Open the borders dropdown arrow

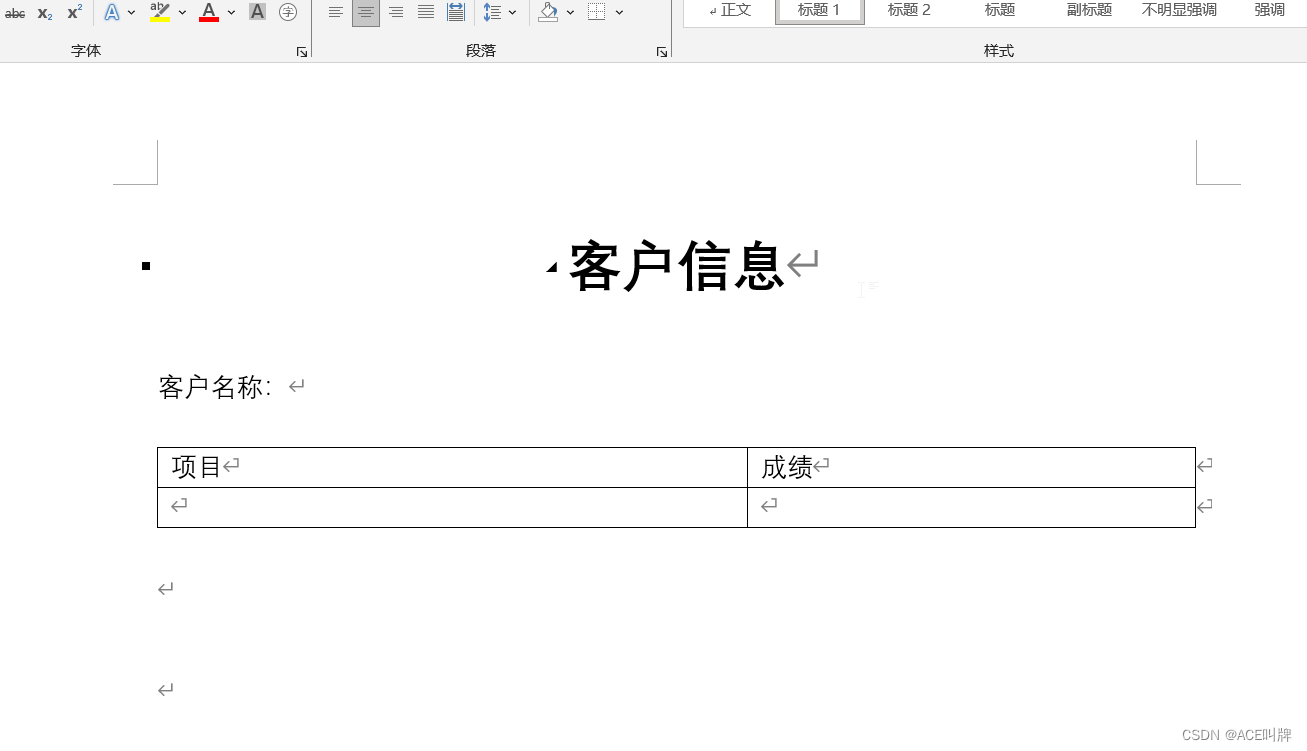[618, 11]
